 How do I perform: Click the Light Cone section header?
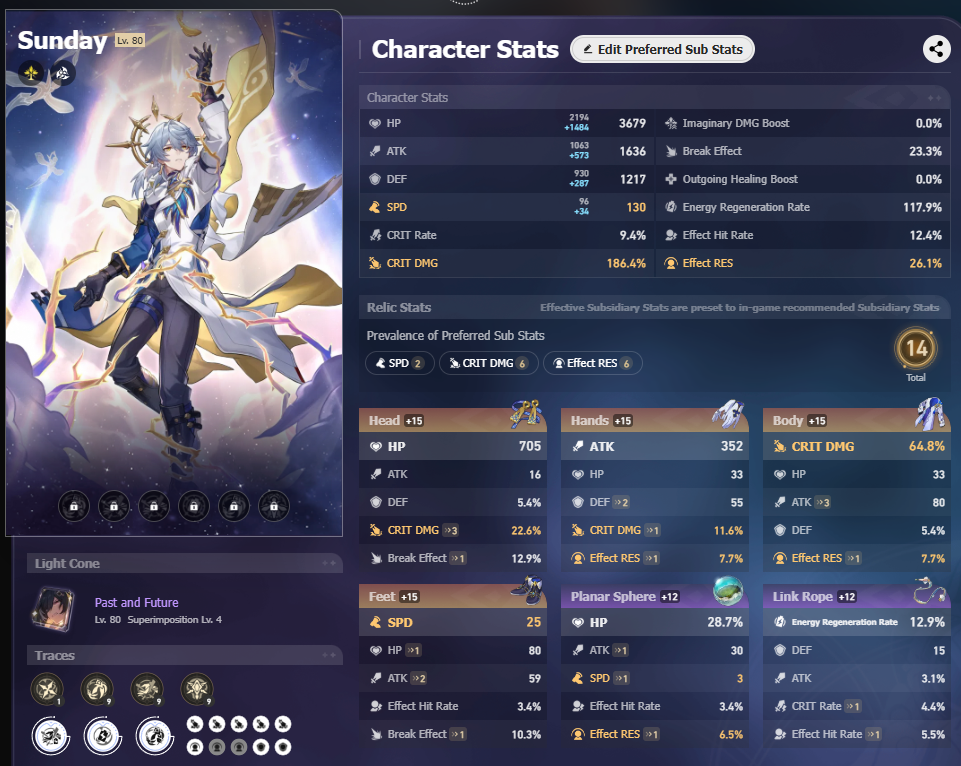(x=184, y=563)
